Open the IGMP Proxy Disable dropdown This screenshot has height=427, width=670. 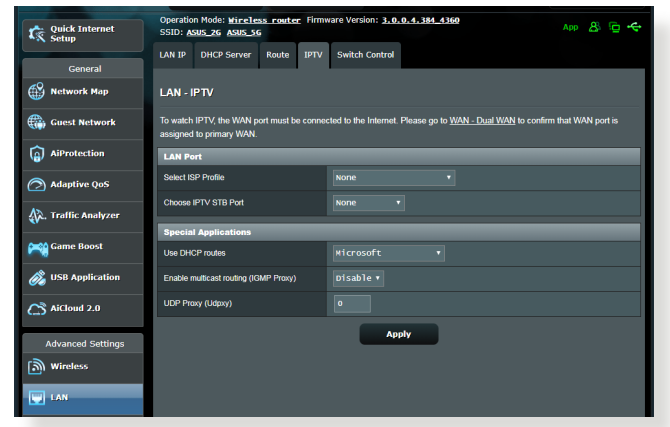359,279
